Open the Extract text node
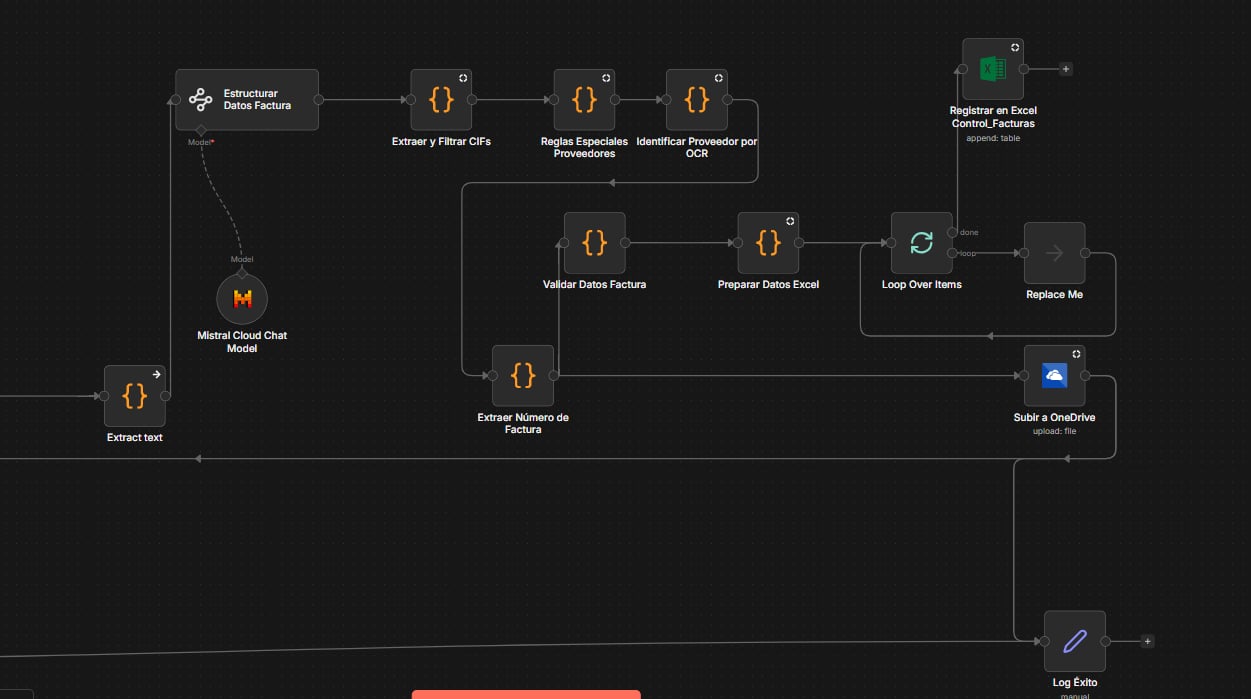The image size is (1251, 699). pos(135,396)
